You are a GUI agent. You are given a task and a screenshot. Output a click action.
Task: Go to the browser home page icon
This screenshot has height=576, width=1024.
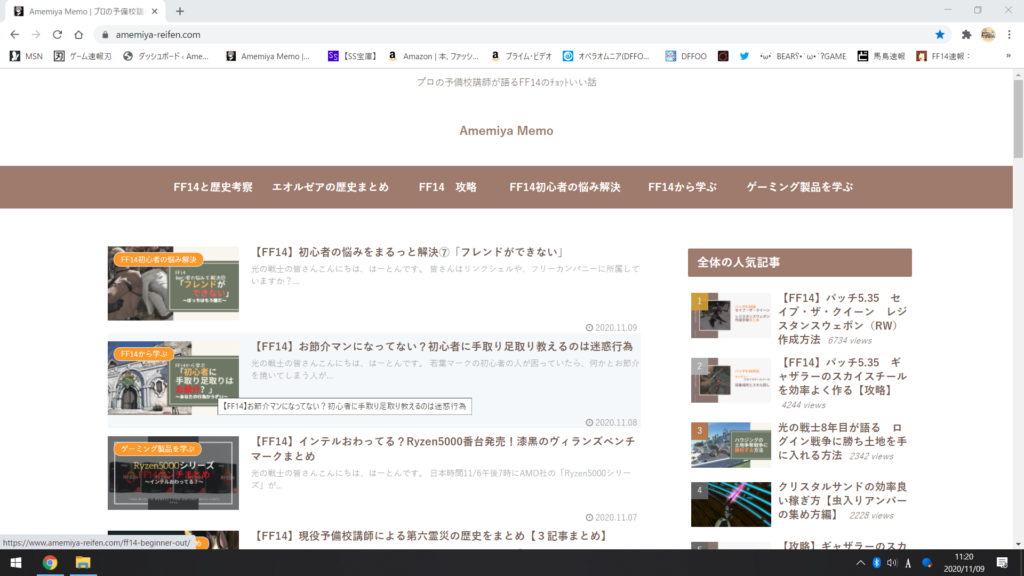tap(78, 34)
